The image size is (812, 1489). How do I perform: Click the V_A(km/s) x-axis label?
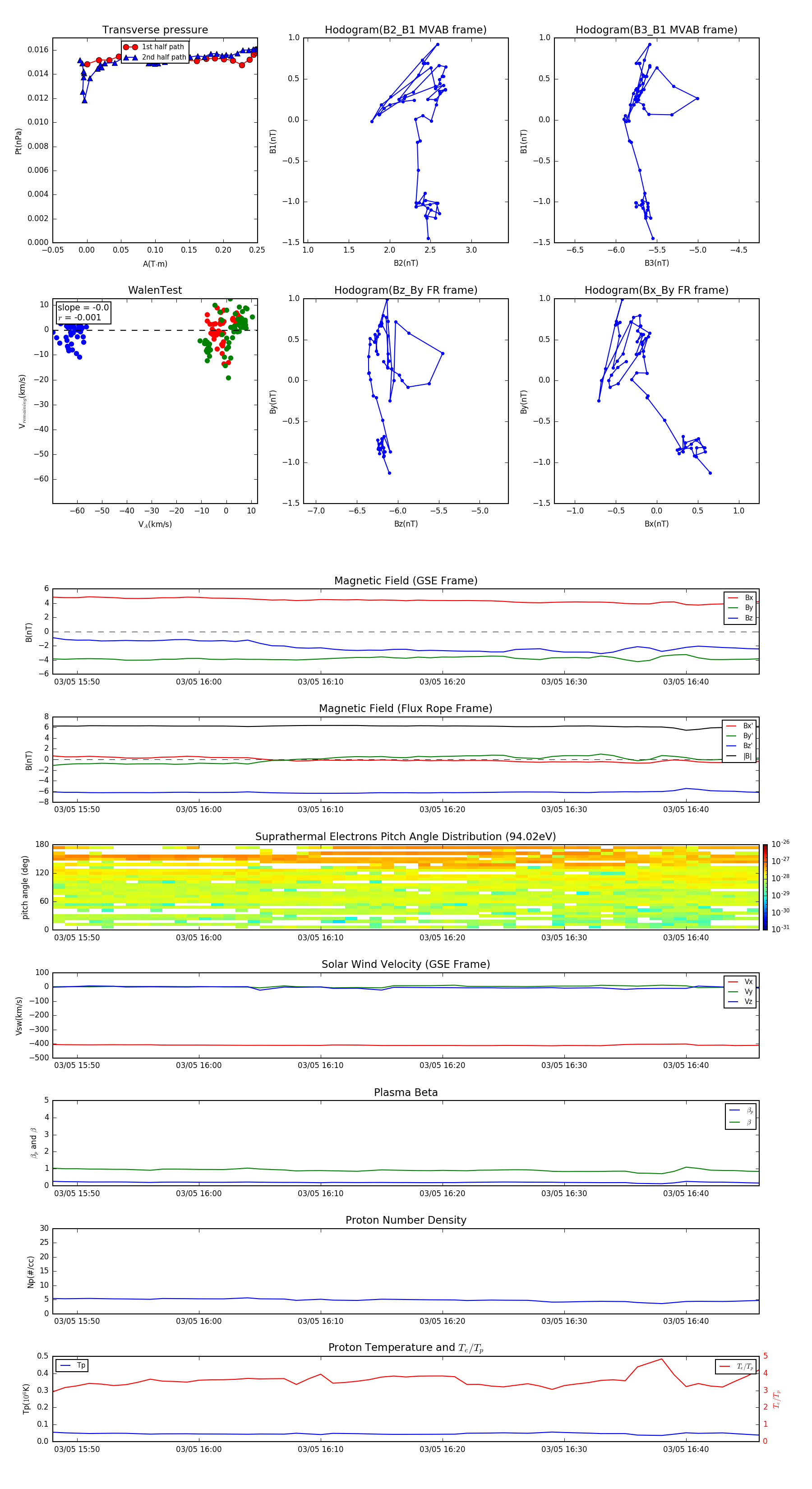[155, 524]
